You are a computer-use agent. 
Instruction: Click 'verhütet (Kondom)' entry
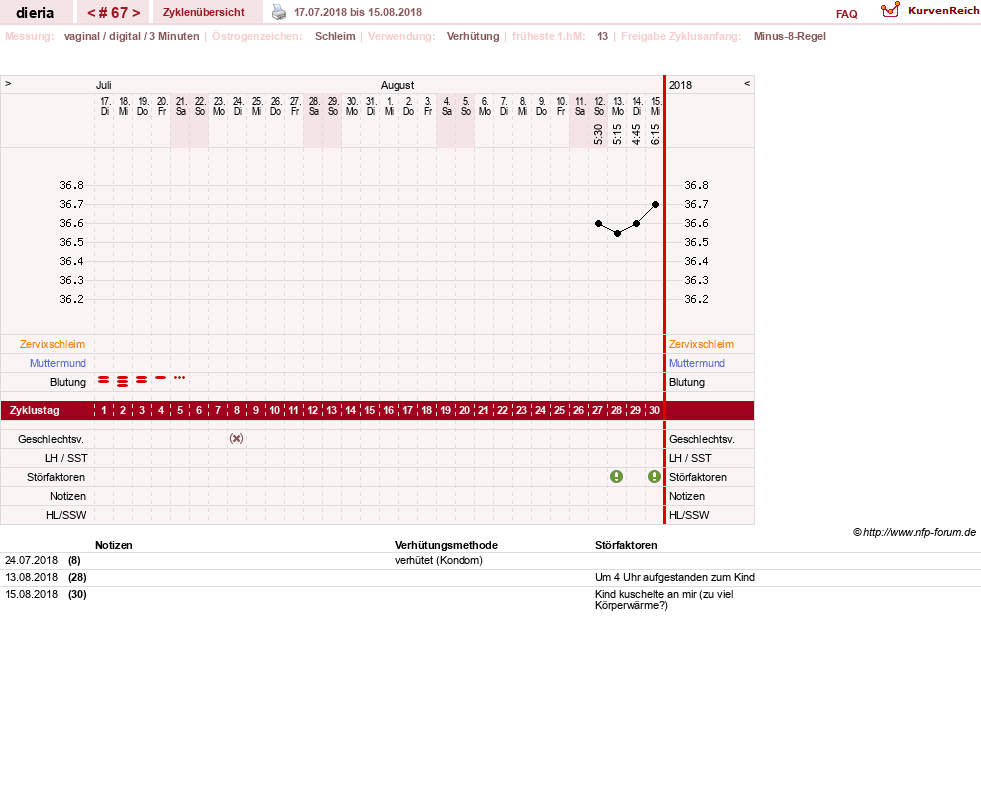(439, 561)
